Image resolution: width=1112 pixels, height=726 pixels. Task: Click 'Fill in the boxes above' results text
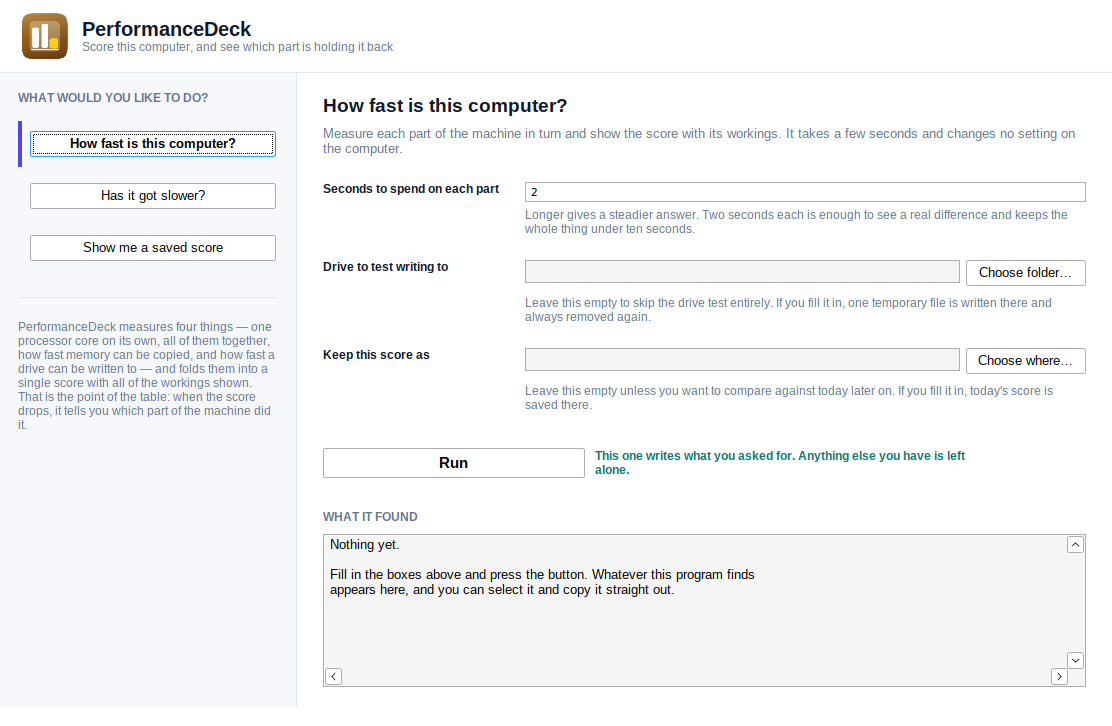click(543, 582)
